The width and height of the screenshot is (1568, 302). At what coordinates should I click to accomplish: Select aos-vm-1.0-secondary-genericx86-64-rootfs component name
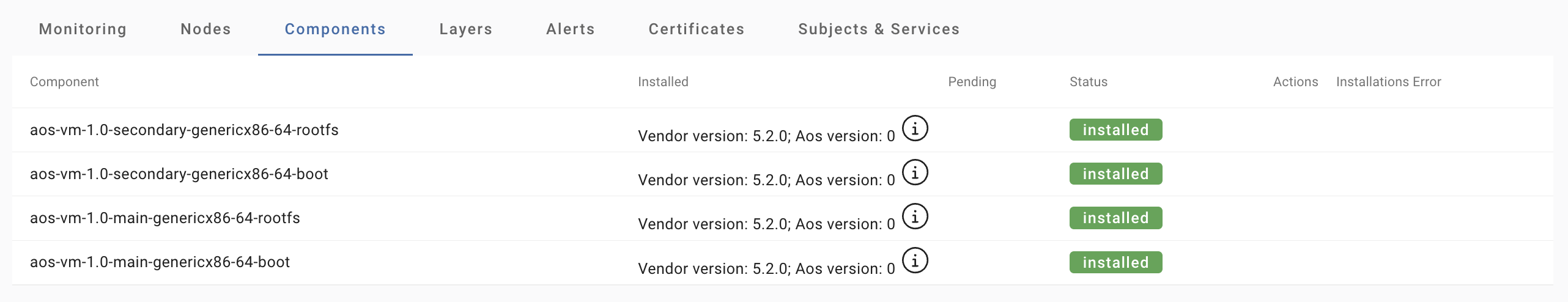(x=184, y=130)
